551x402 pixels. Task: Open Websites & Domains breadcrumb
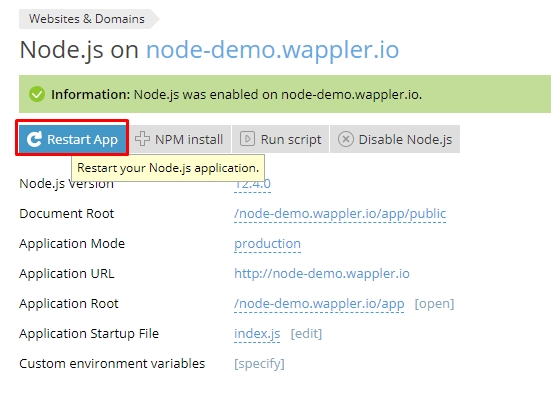click(x=87, y=19)
